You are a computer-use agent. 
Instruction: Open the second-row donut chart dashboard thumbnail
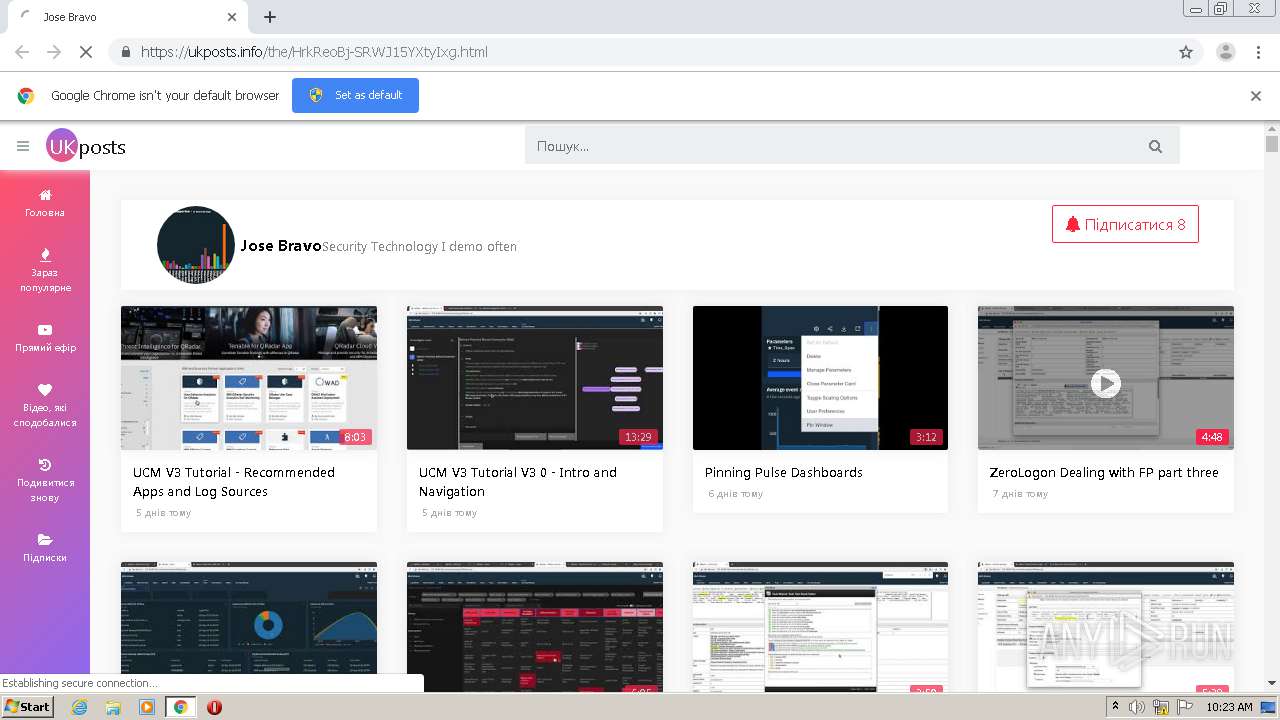pos(249,626)
